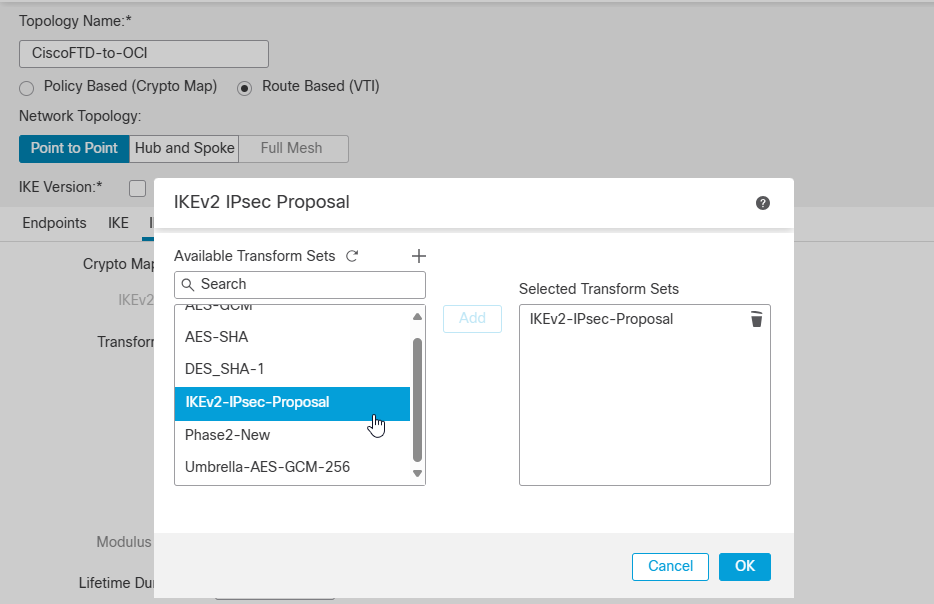Delete IKEv2-IPsec-Proposal from selected sets
934x604 pixels.
pyautogui.click(x=757, y=319)
